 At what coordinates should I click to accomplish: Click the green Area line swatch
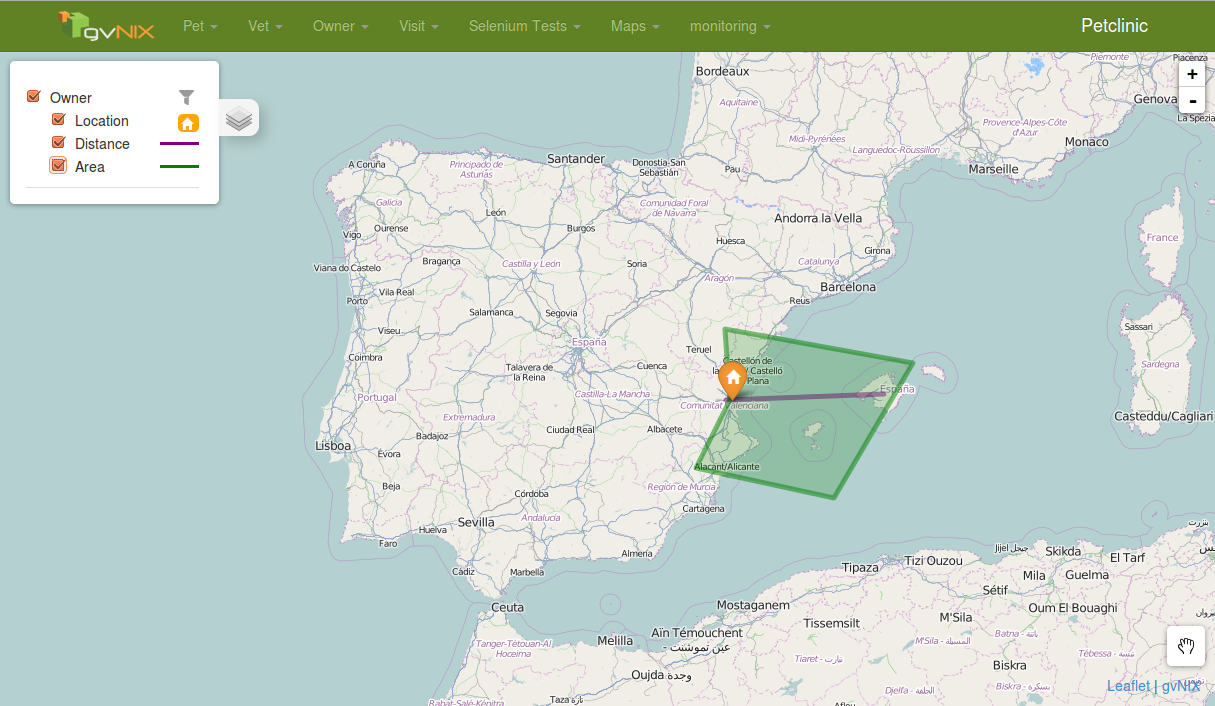click(179, 166)
